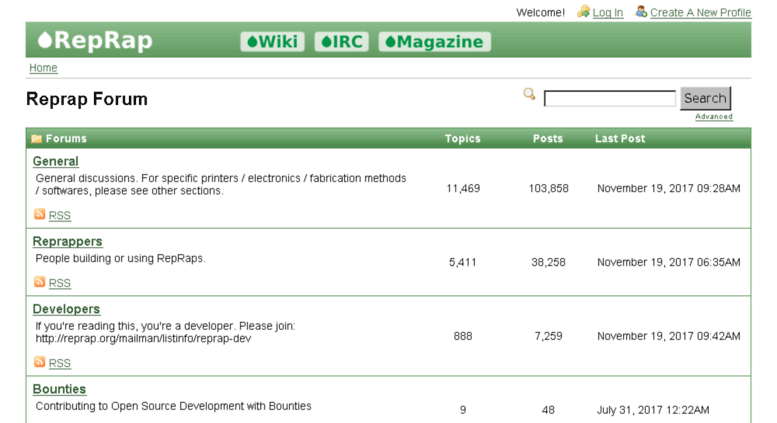
Task: Open the IRC navigation tab
Action: pos(342,42)
